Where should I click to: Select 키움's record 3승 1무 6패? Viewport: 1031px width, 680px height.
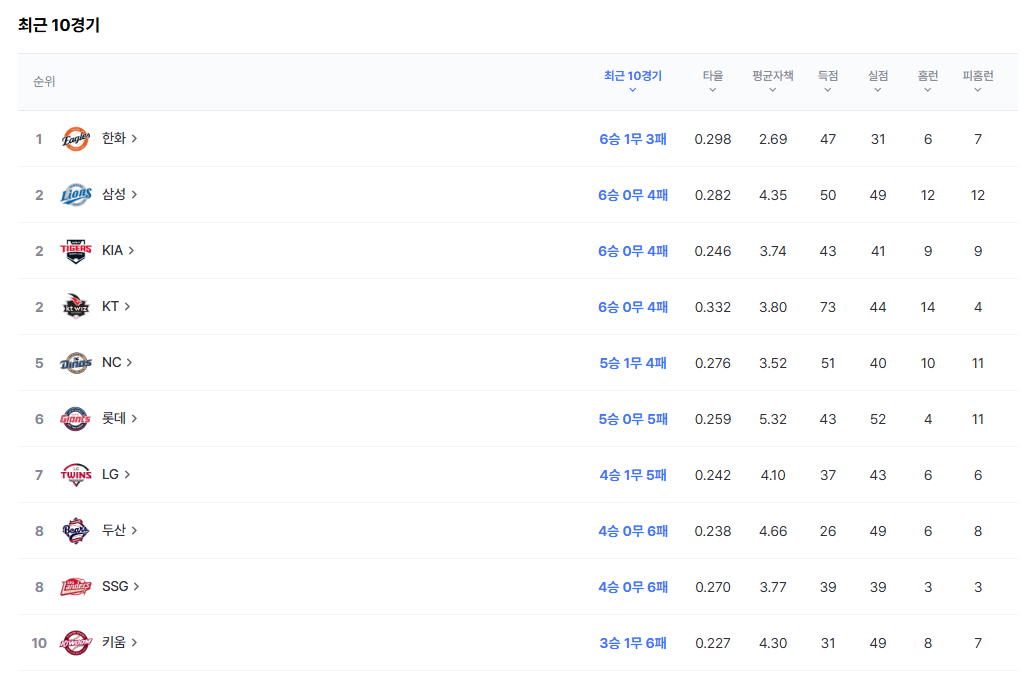pyautogui.click(x=633, y=642)
